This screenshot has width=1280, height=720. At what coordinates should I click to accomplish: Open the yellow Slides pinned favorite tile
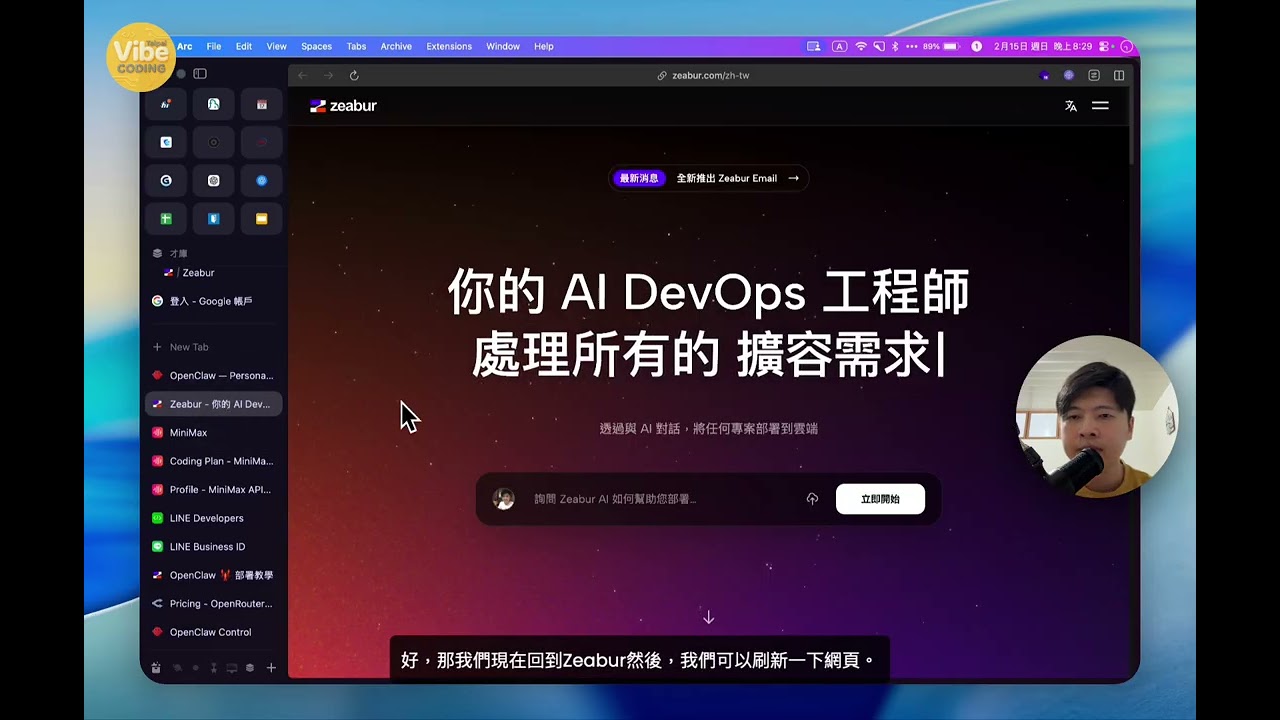262,219
